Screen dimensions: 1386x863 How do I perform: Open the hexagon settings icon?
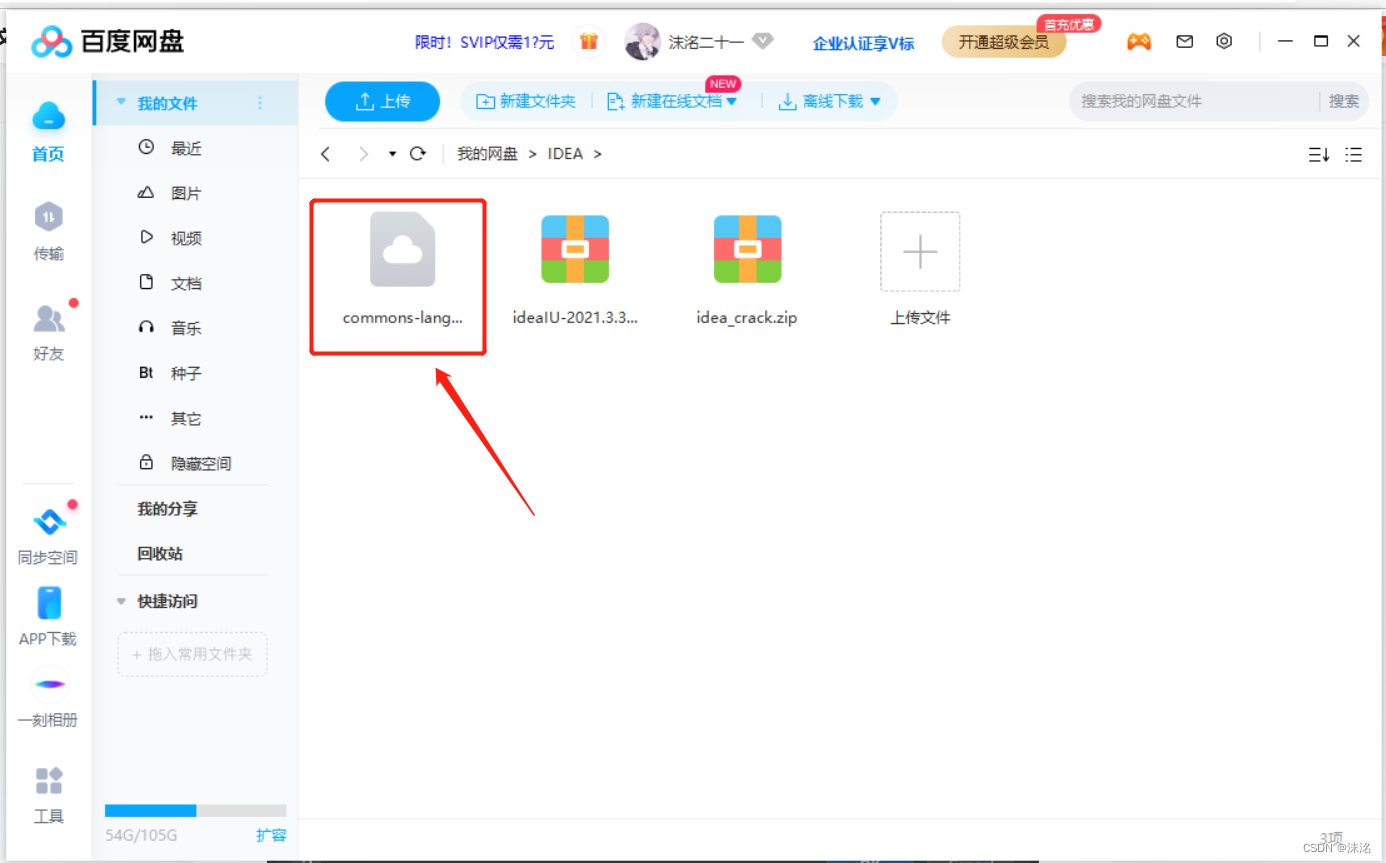tap(1224, 42)
